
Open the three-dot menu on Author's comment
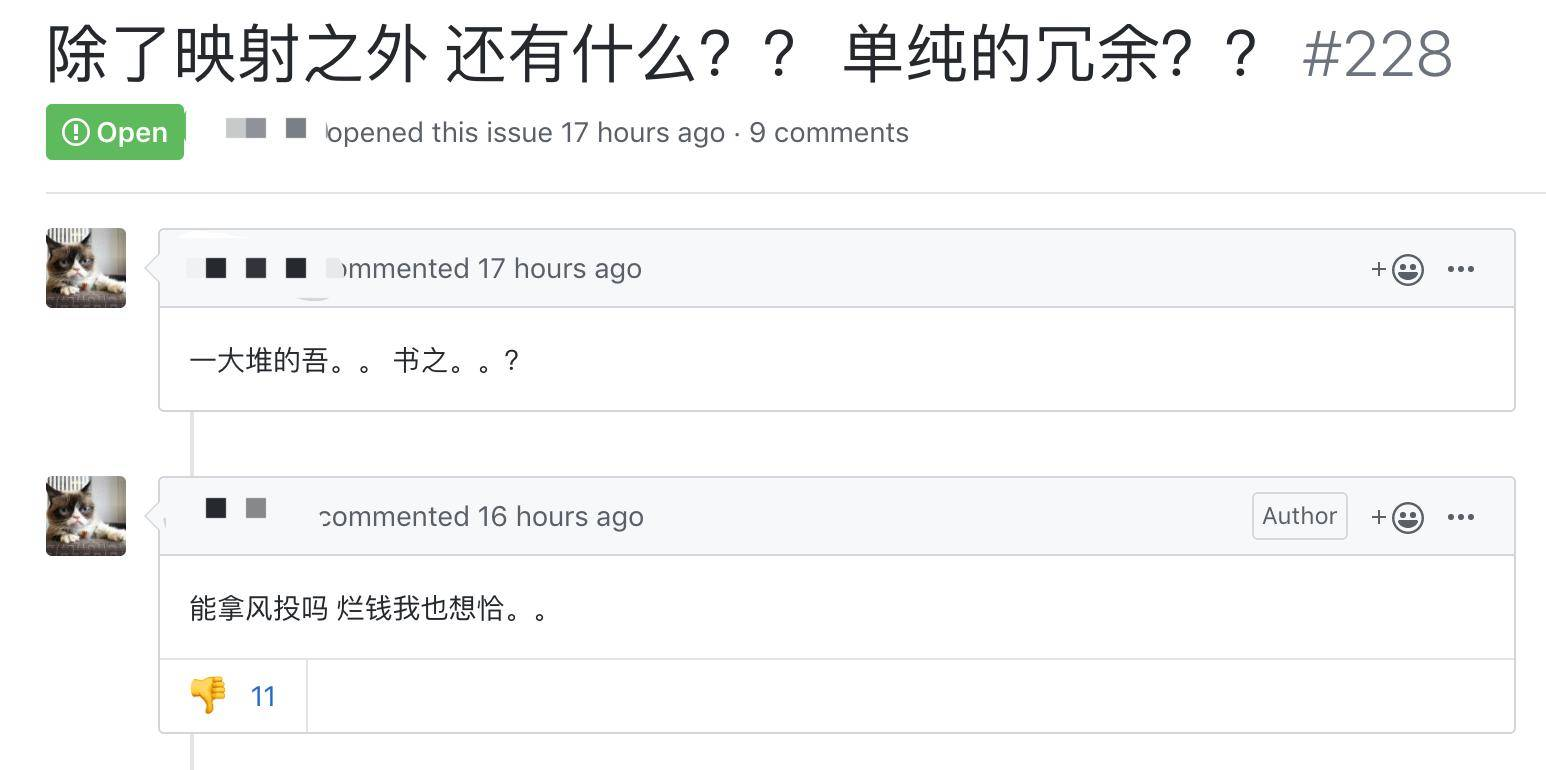1460,517
